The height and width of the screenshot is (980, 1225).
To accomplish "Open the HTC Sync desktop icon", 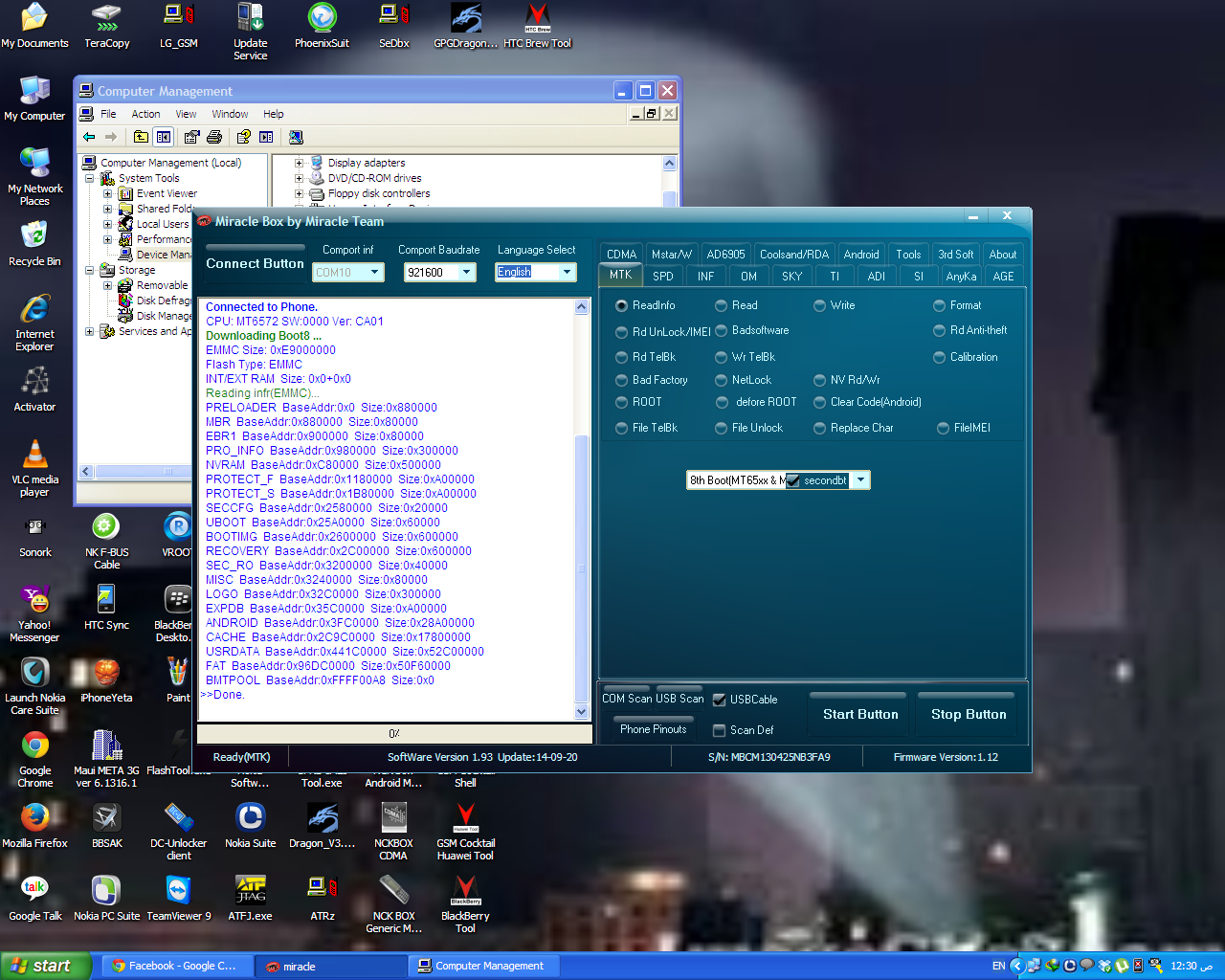I will [x=106, y=608].
